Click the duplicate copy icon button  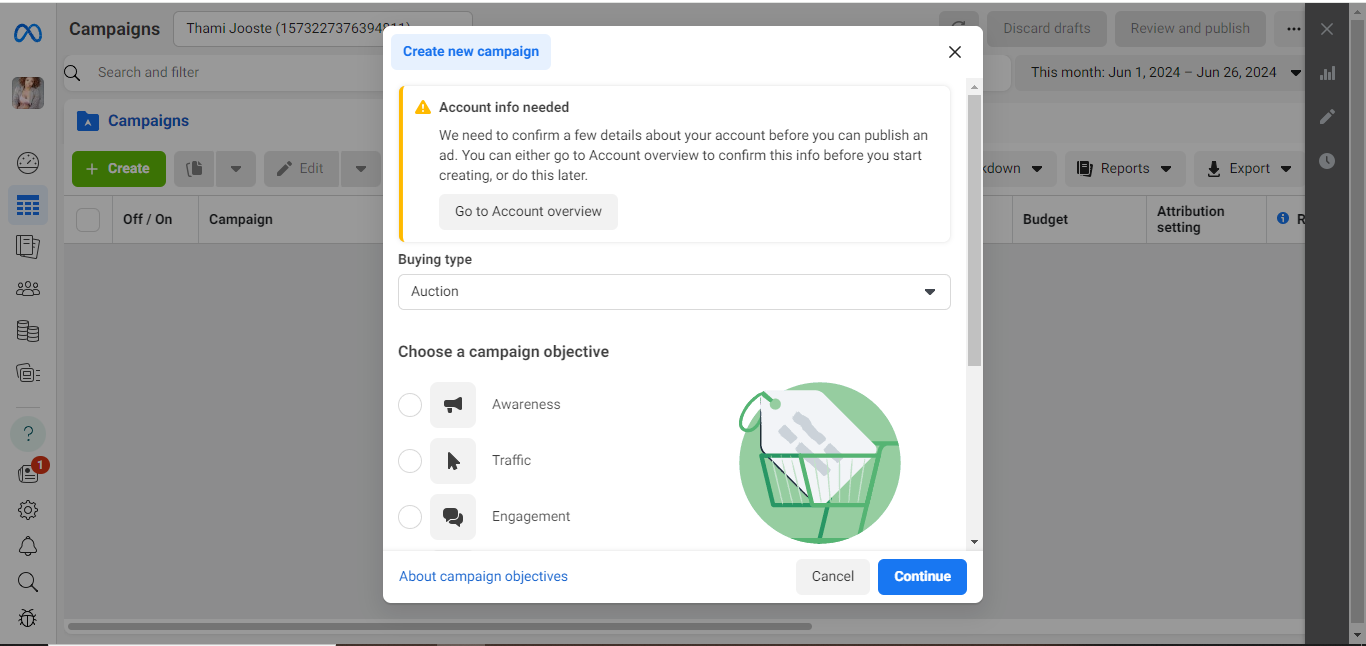pos(195,169)
